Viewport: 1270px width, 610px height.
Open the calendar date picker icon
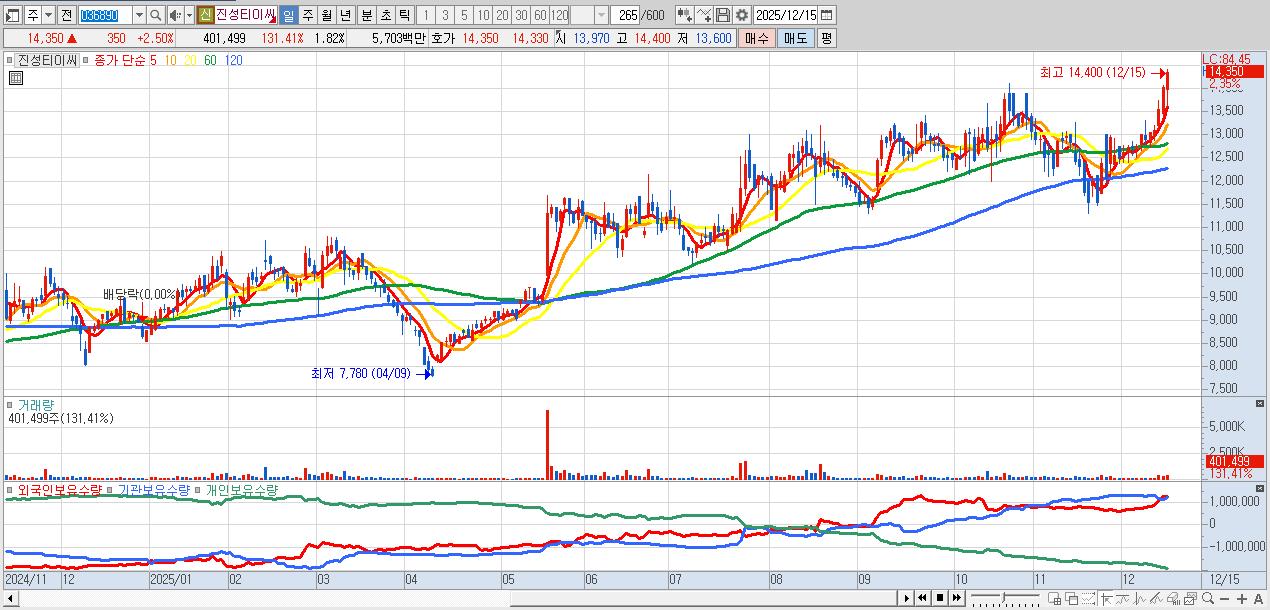coord(825,15)
